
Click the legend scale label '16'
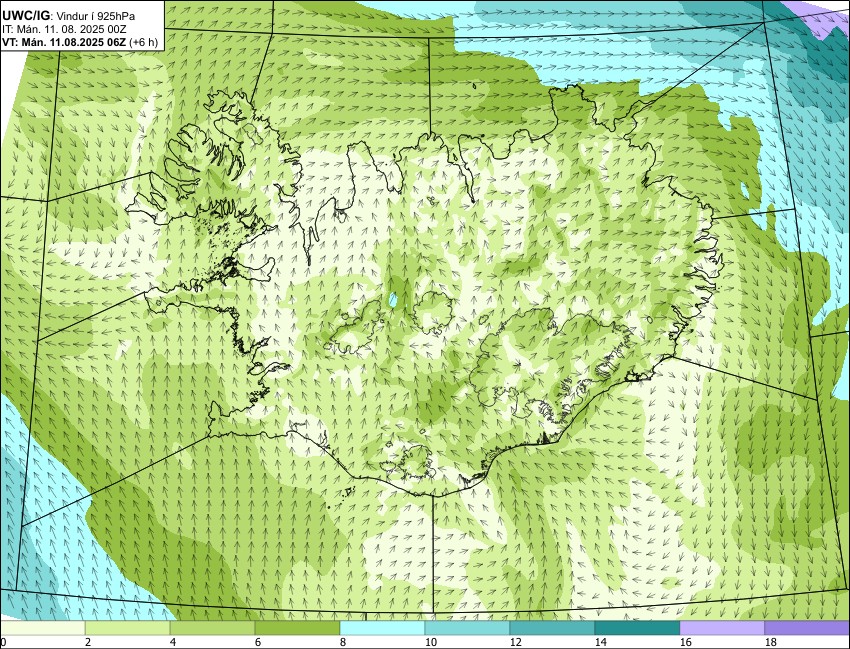(686, 642)
